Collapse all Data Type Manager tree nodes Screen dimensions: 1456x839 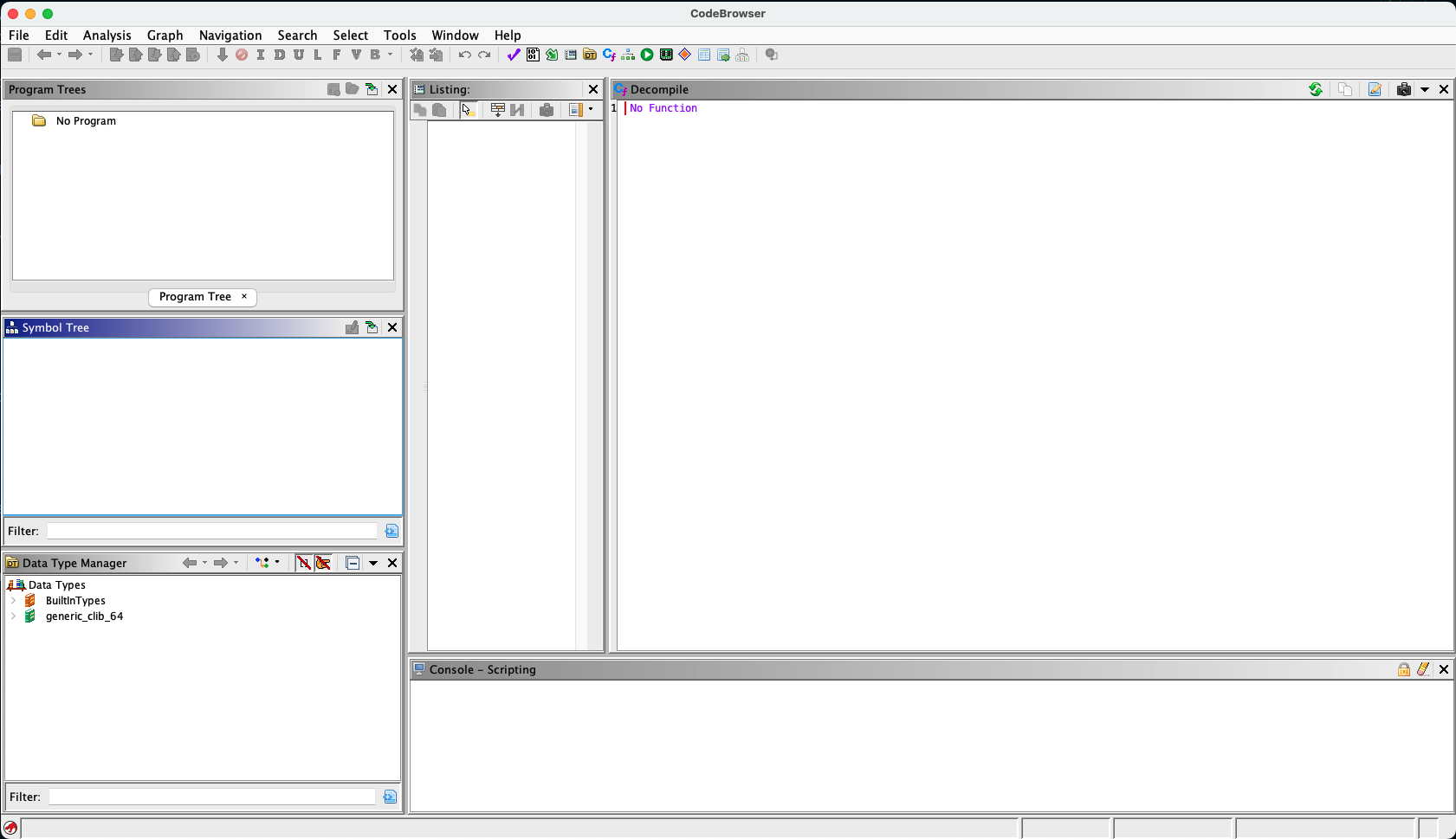(353, 563)
